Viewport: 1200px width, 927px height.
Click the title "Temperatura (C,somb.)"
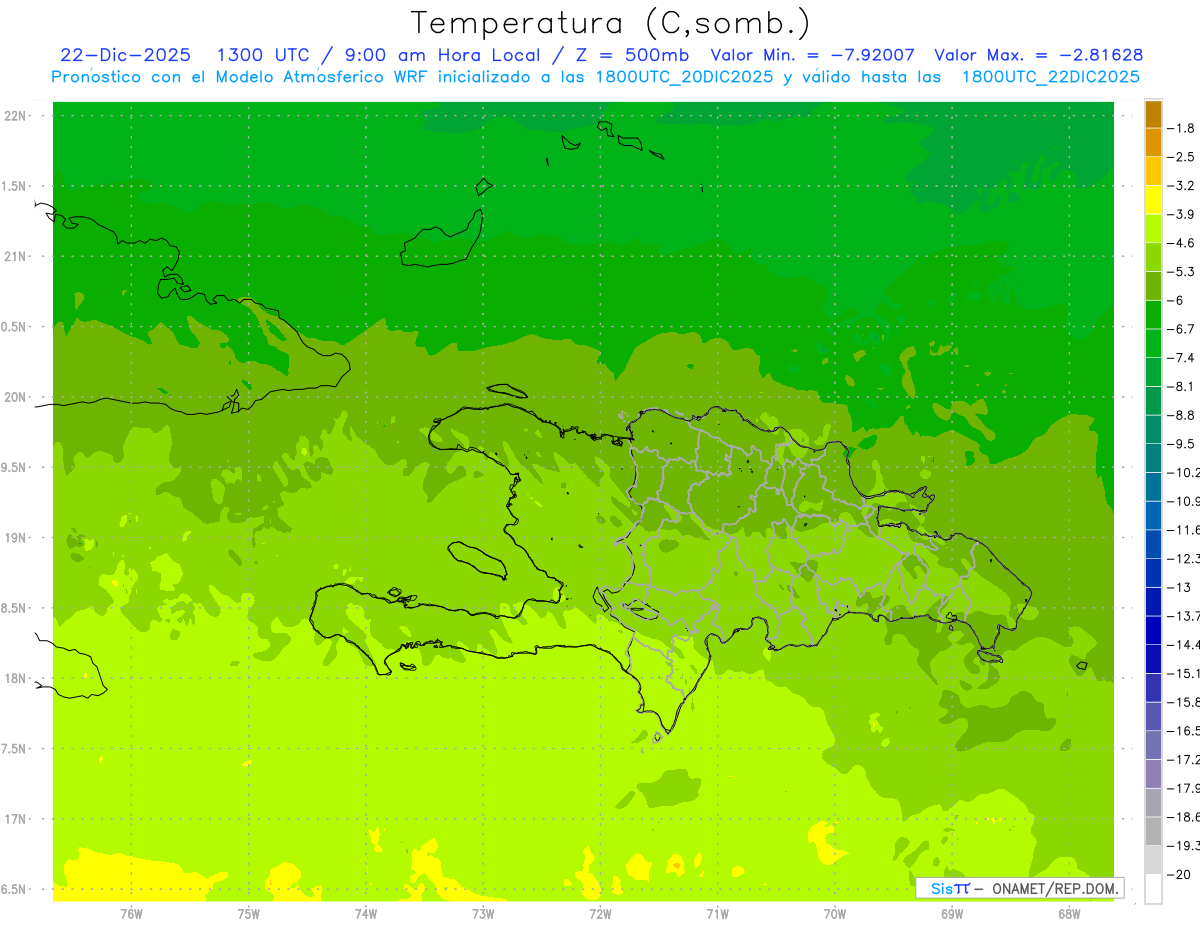click(x=611, y=23)
